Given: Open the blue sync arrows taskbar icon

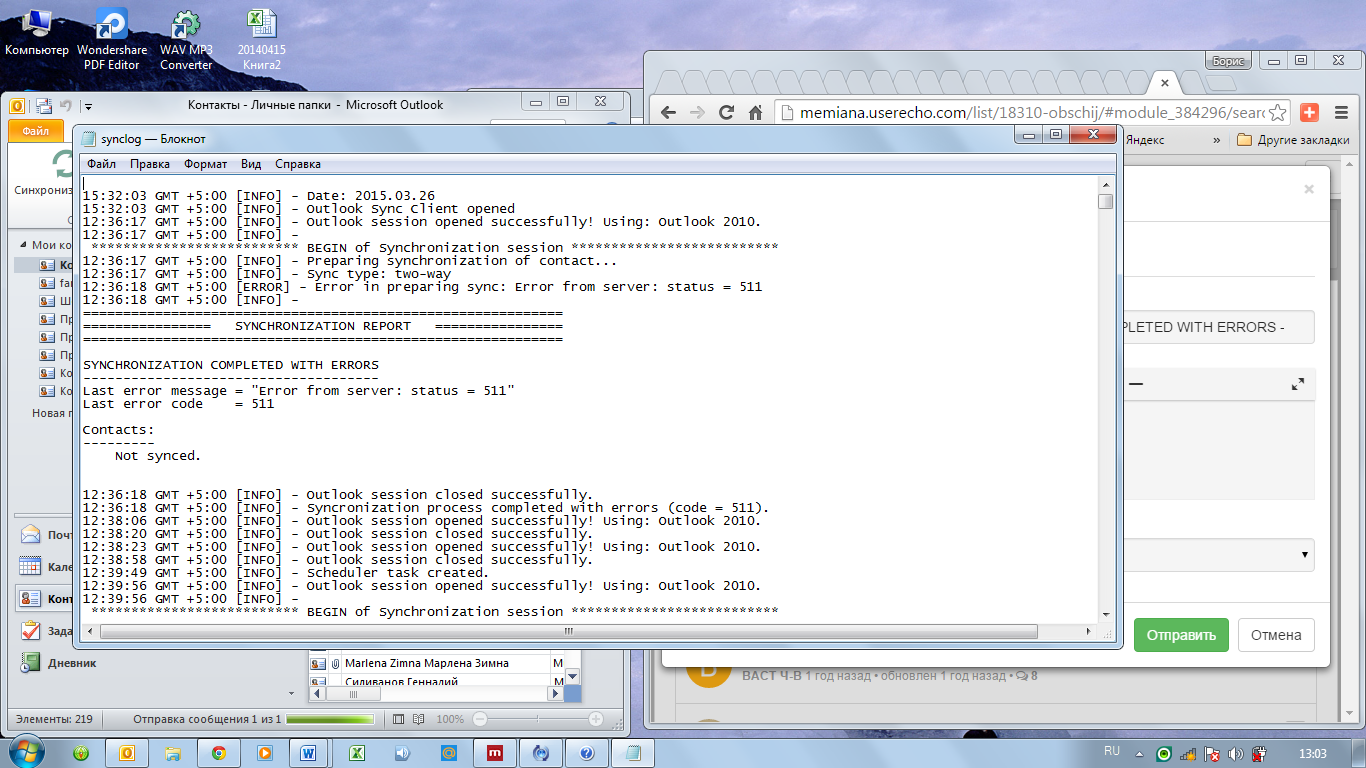Looking at the screenshot, I should (x=541, y=753).
